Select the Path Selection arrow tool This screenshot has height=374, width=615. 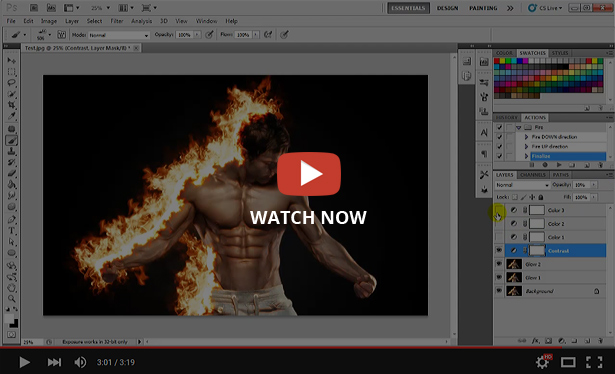[x=11, y=242]
